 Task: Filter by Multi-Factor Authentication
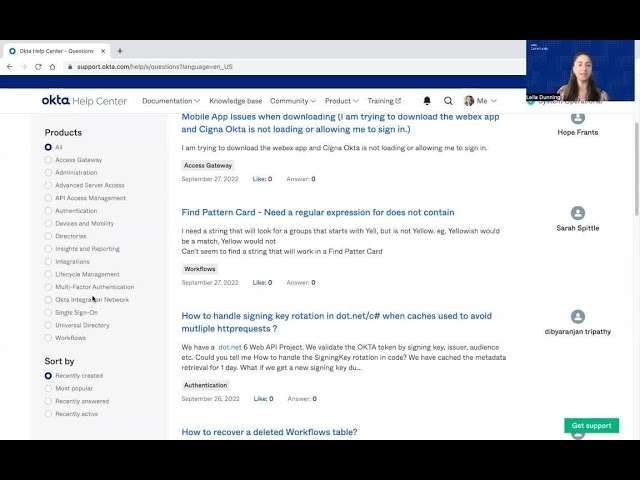pyautogui.click(x=48, y=287)
